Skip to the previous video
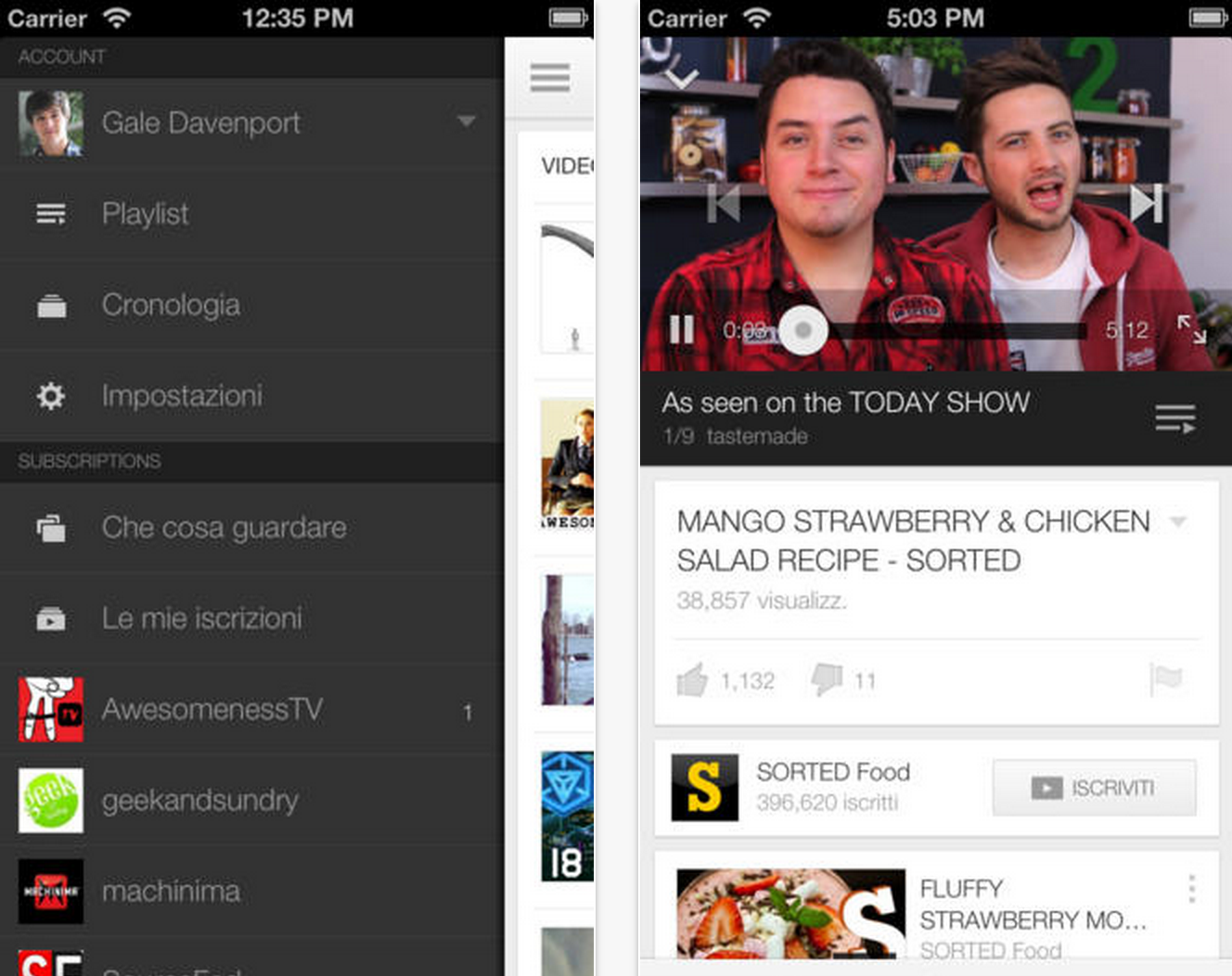 pos(724,203)
